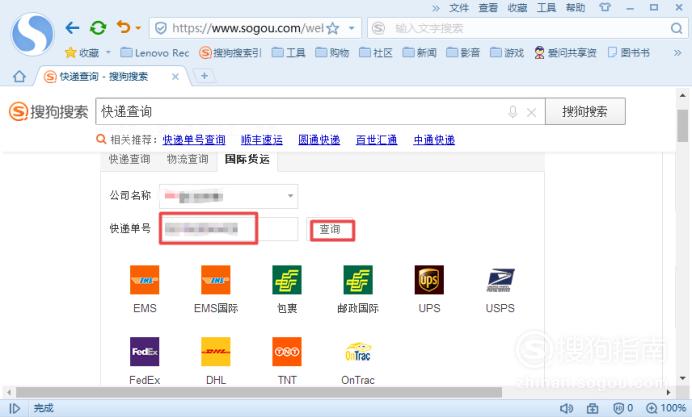Open the 文件 menu
Image resolution: width=692 pixels, height=417 pixels.
pos(459,8)
